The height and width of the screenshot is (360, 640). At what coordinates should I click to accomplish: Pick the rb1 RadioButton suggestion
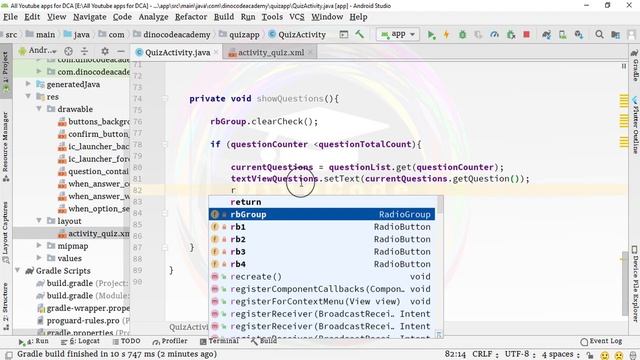pyautogui.click(x=322, y=227)
